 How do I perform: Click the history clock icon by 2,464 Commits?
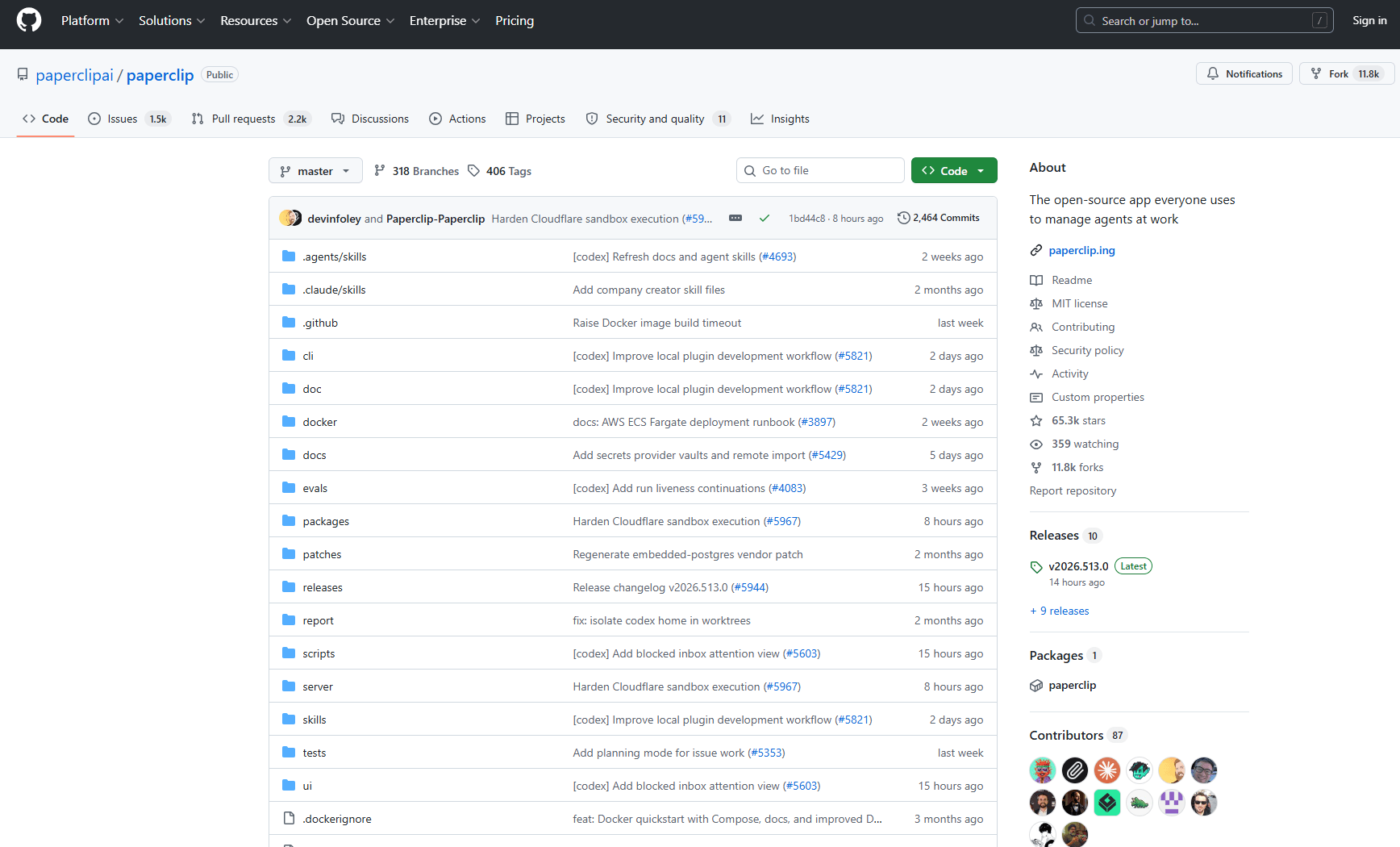[x=904, y=218]
